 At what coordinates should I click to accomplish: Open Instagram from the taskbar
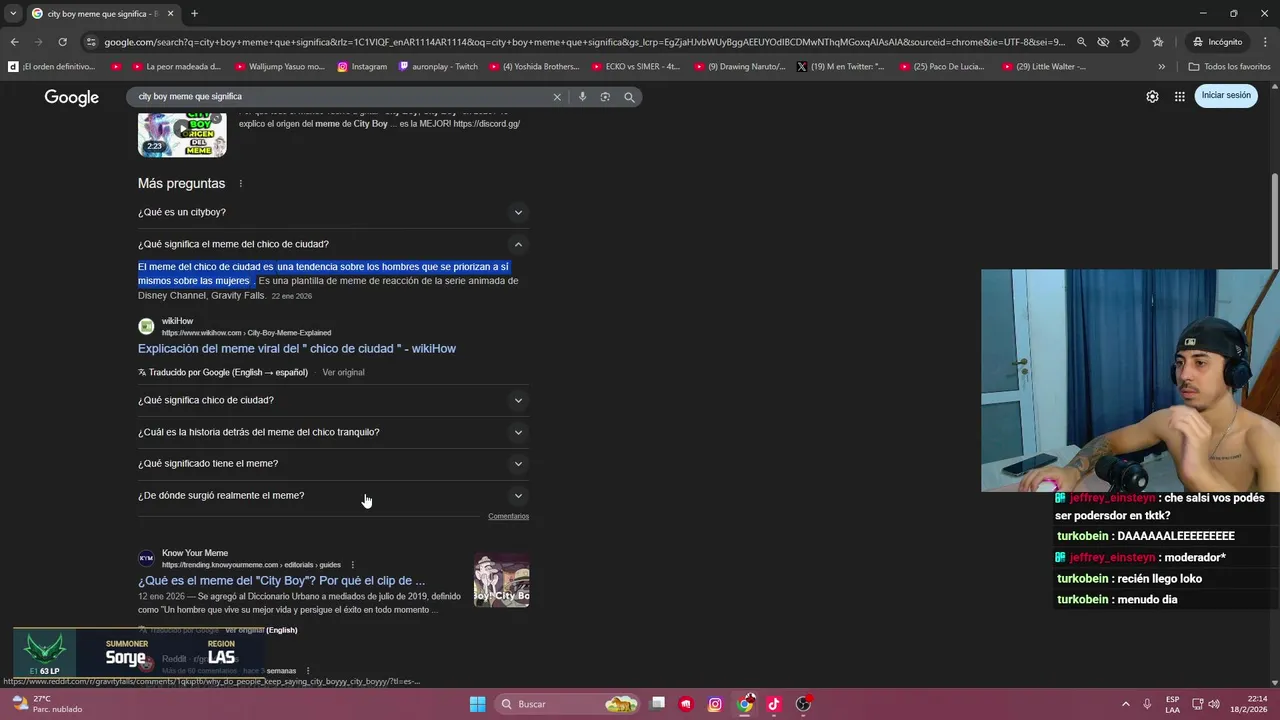point(715,704)
